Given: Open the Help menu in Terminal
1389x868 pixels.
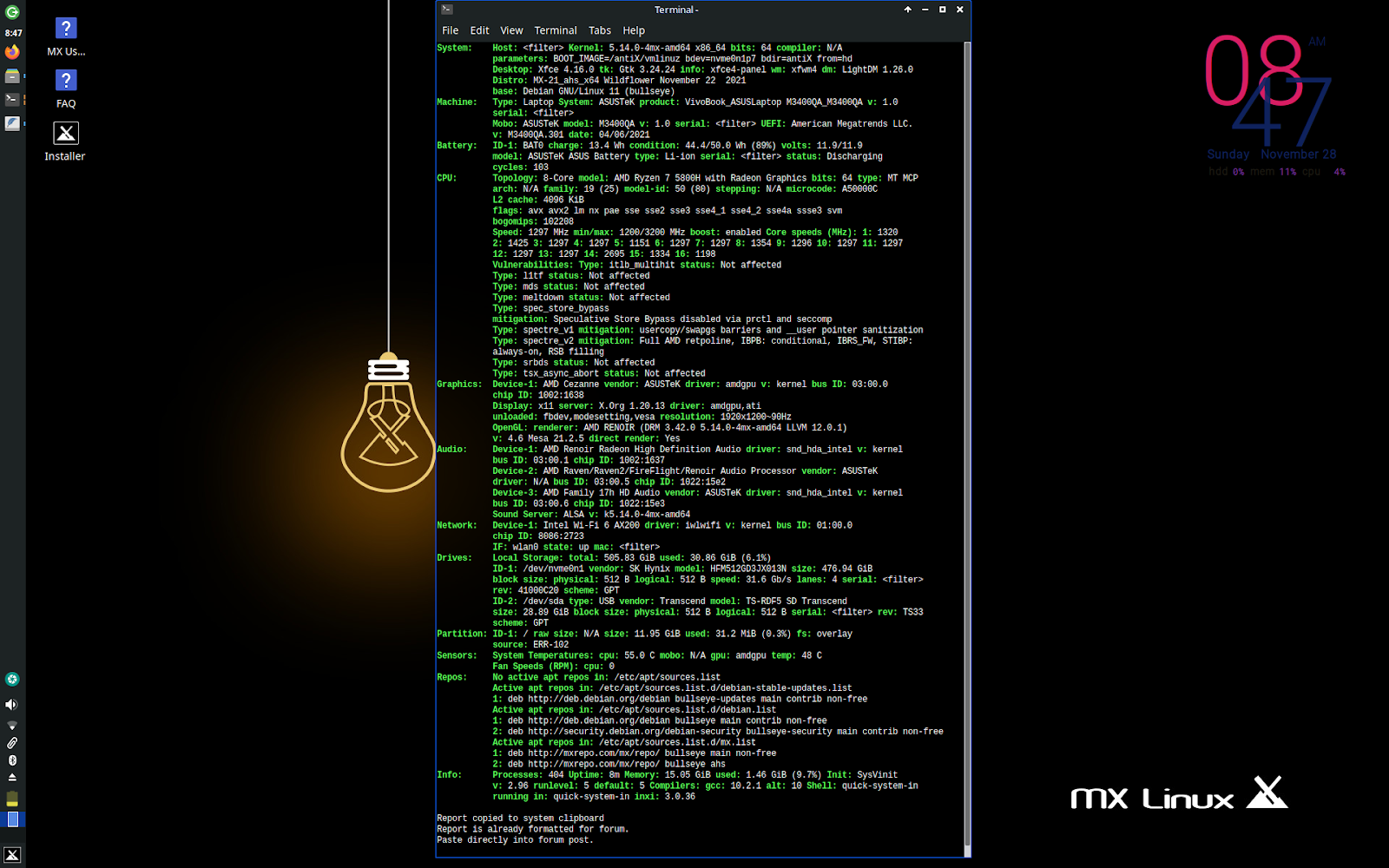Looking at the screenshot, I should (634, 30).
